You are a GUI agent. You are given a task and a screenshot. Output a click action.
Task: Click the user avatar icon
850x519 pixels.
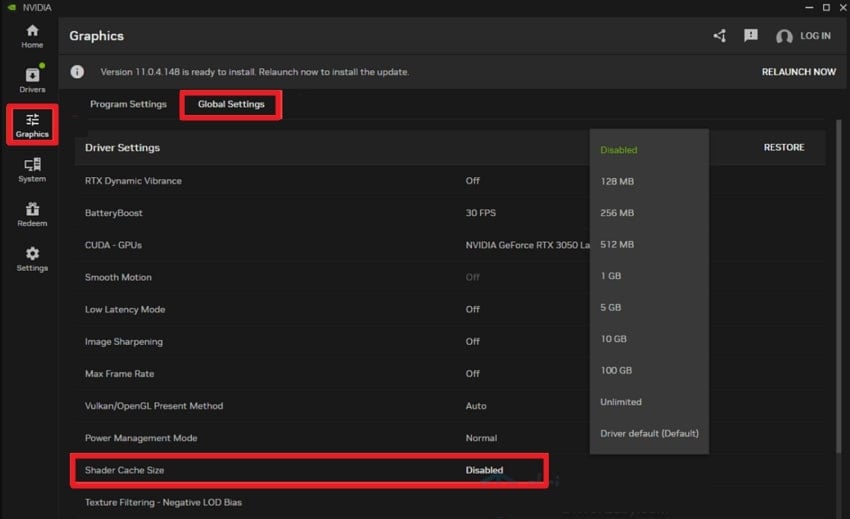784,36
